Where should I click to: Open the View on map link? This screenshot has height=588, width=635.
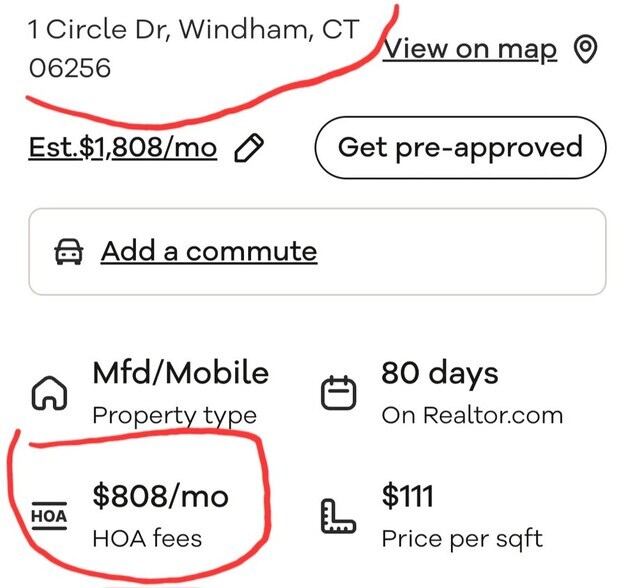click(x=470, y=49)
